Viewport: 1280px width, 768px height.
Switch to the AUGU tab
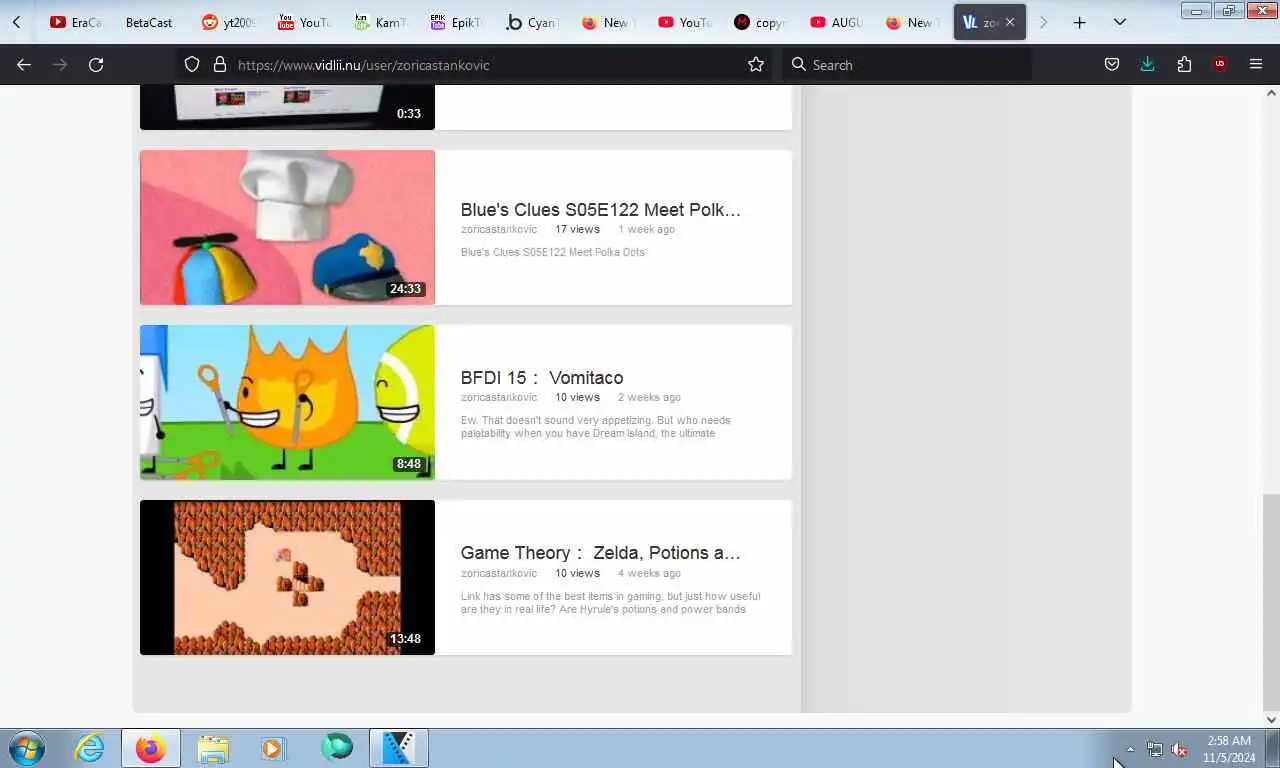coord(836,22)
